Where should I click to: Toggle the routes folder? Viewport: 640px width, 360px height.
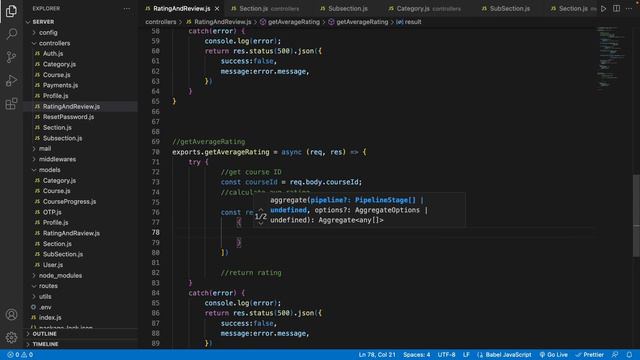point(80,286)
